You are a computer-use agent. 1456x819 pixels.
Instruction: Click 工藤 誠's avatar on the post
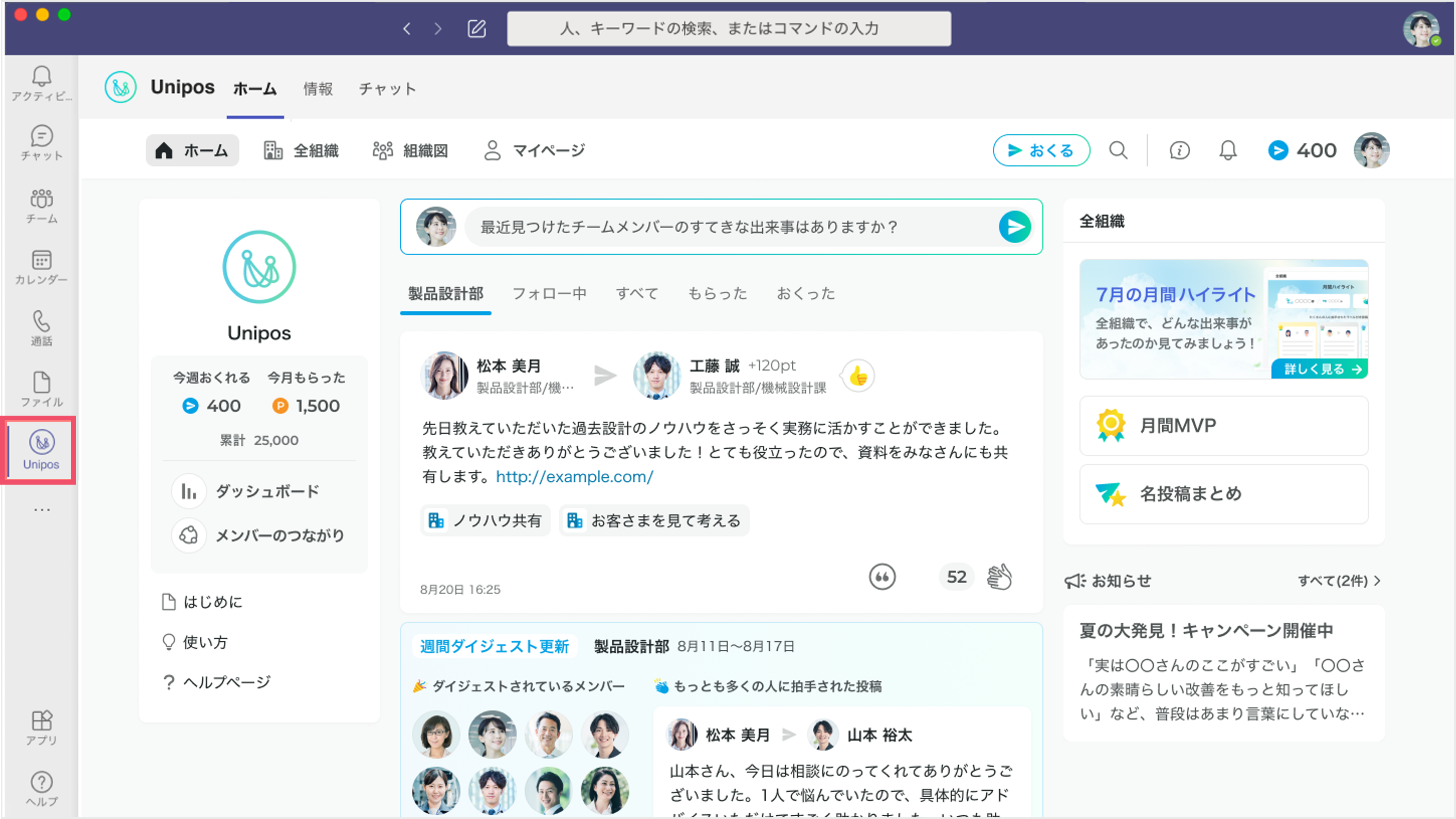[657, 376]
